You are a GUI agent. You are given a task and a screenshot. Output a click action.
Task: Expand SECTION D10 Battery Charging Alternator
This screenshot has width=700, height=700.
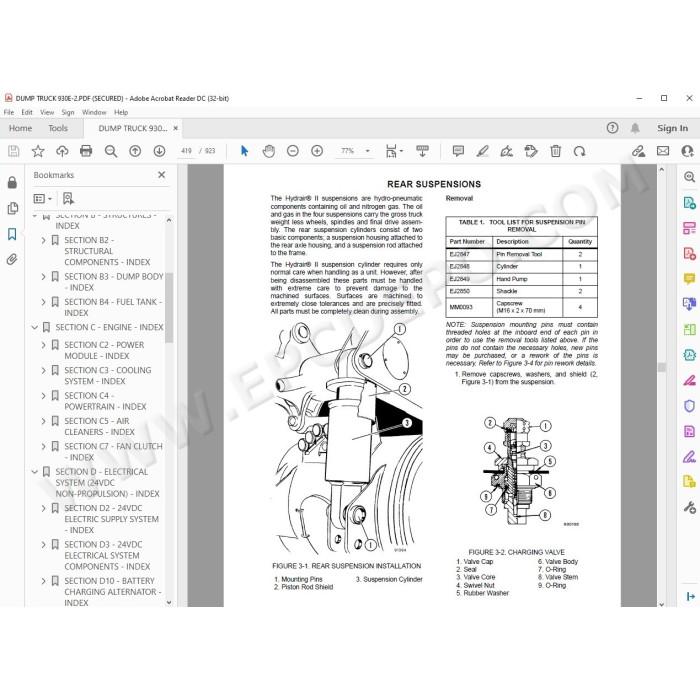(x=43, y=581)
